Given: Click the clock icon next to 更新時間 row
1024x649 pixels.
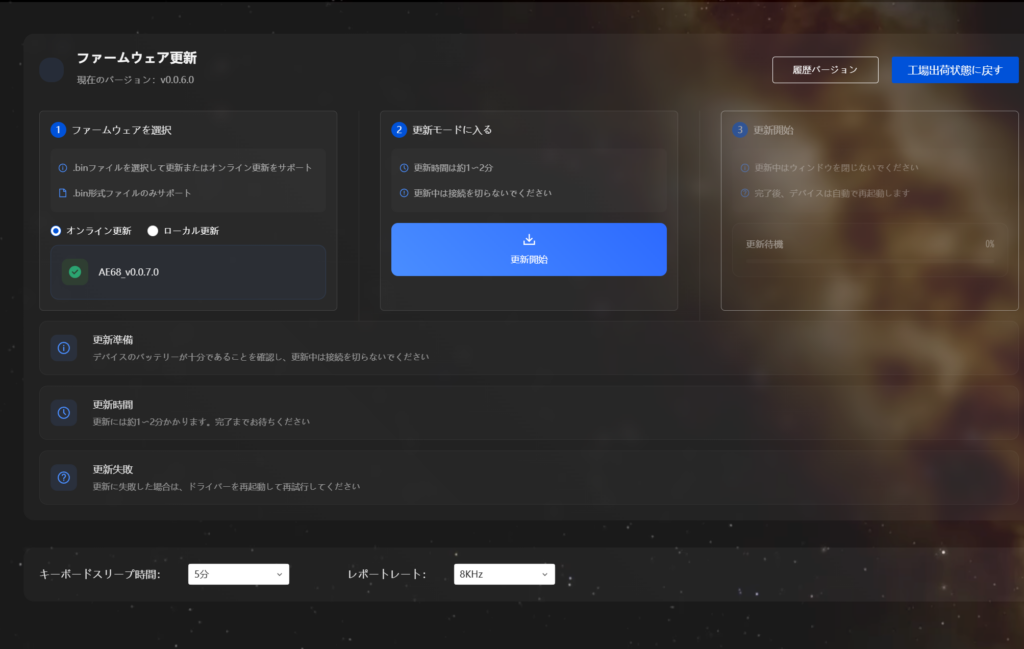Looking at the screenshot, I should (x=64, y=413).
